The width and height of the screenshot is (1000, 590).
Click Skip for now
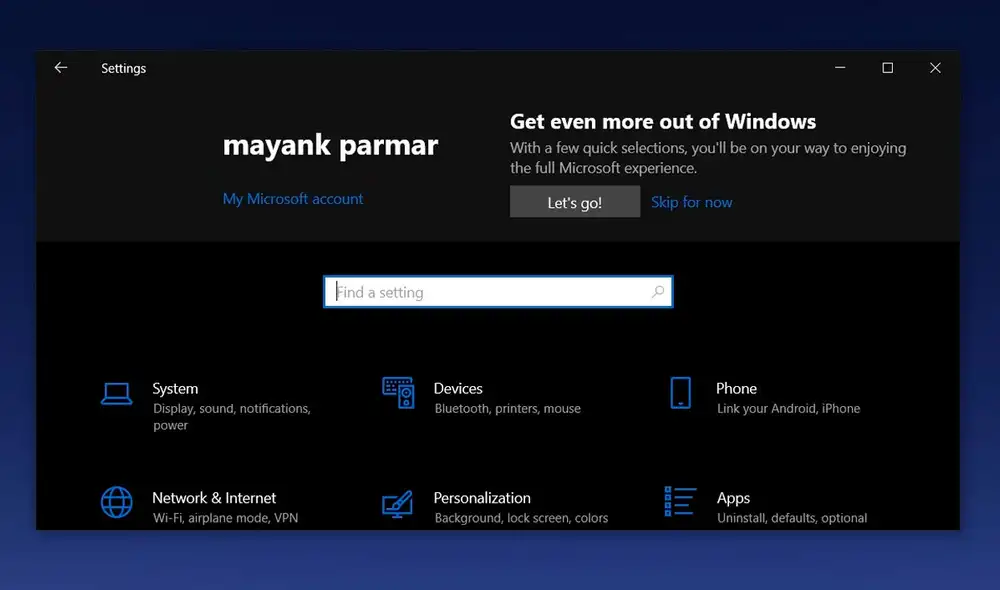(x=692, y=201)
